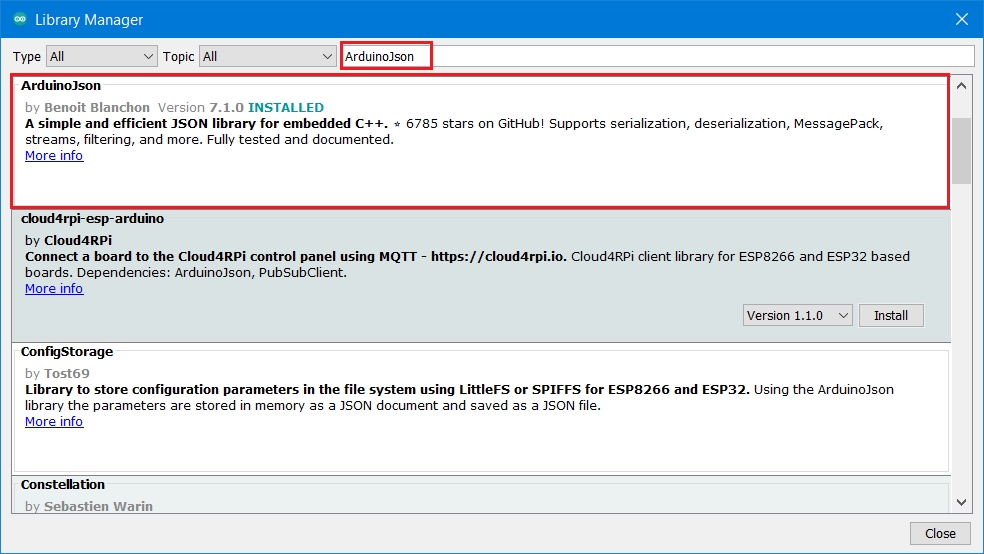Open More info link for cloud4rpi-esp-arduino
The width and height of the screenshot is (984, 554).
point(54,289)
